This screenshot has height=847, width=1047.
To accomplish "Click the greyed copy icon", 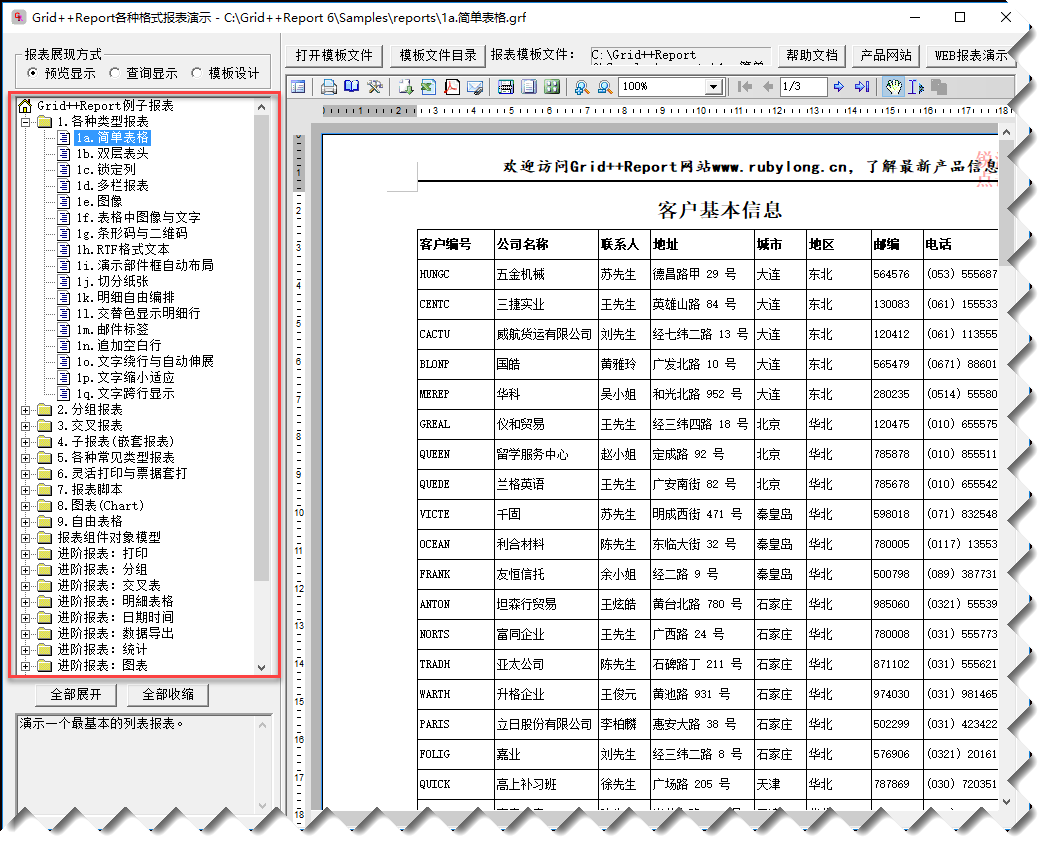I will (939, 87).
